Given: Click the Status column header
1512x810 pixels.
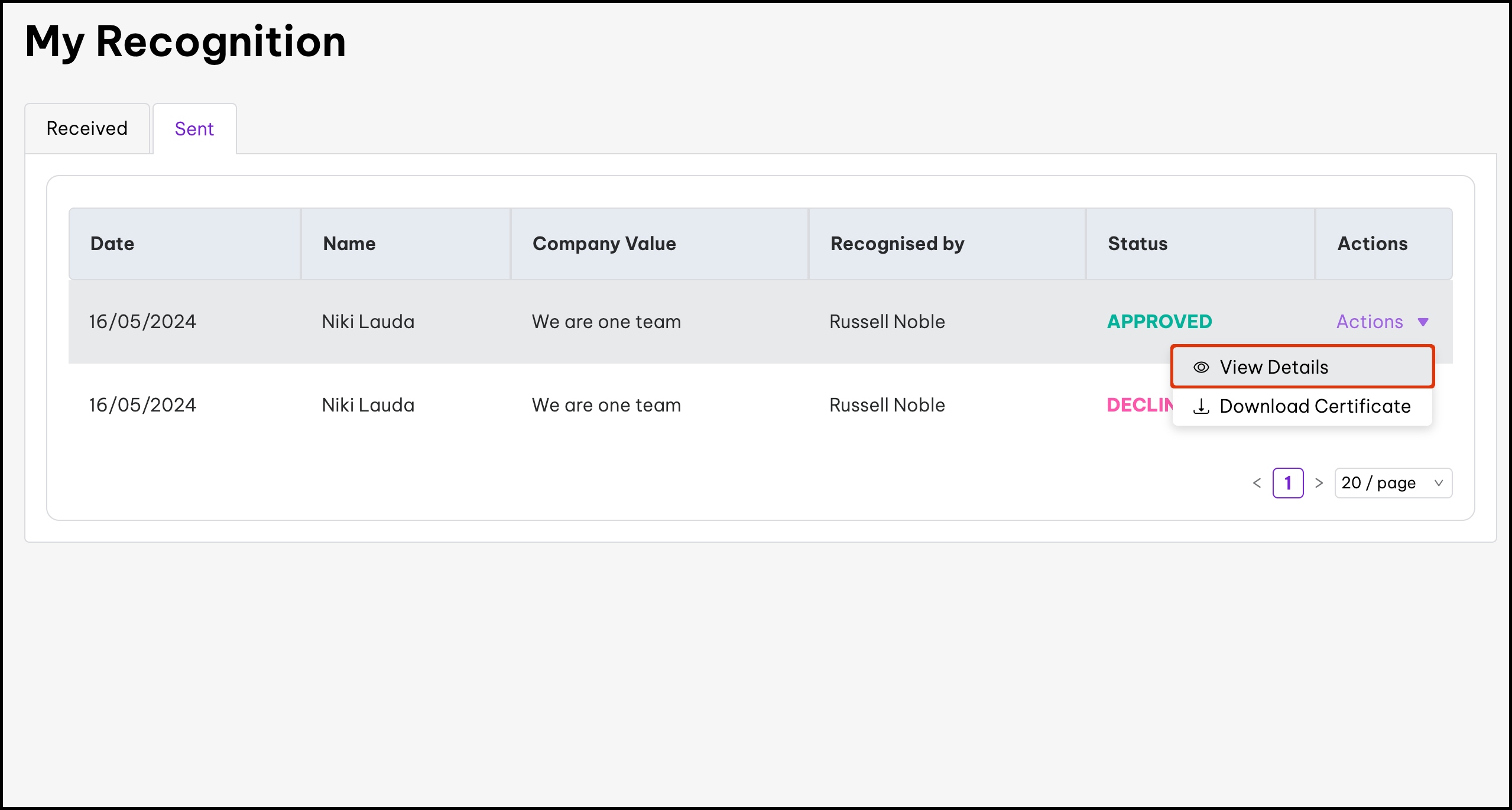Looking at the screenshot, I should click(1137, 244).
